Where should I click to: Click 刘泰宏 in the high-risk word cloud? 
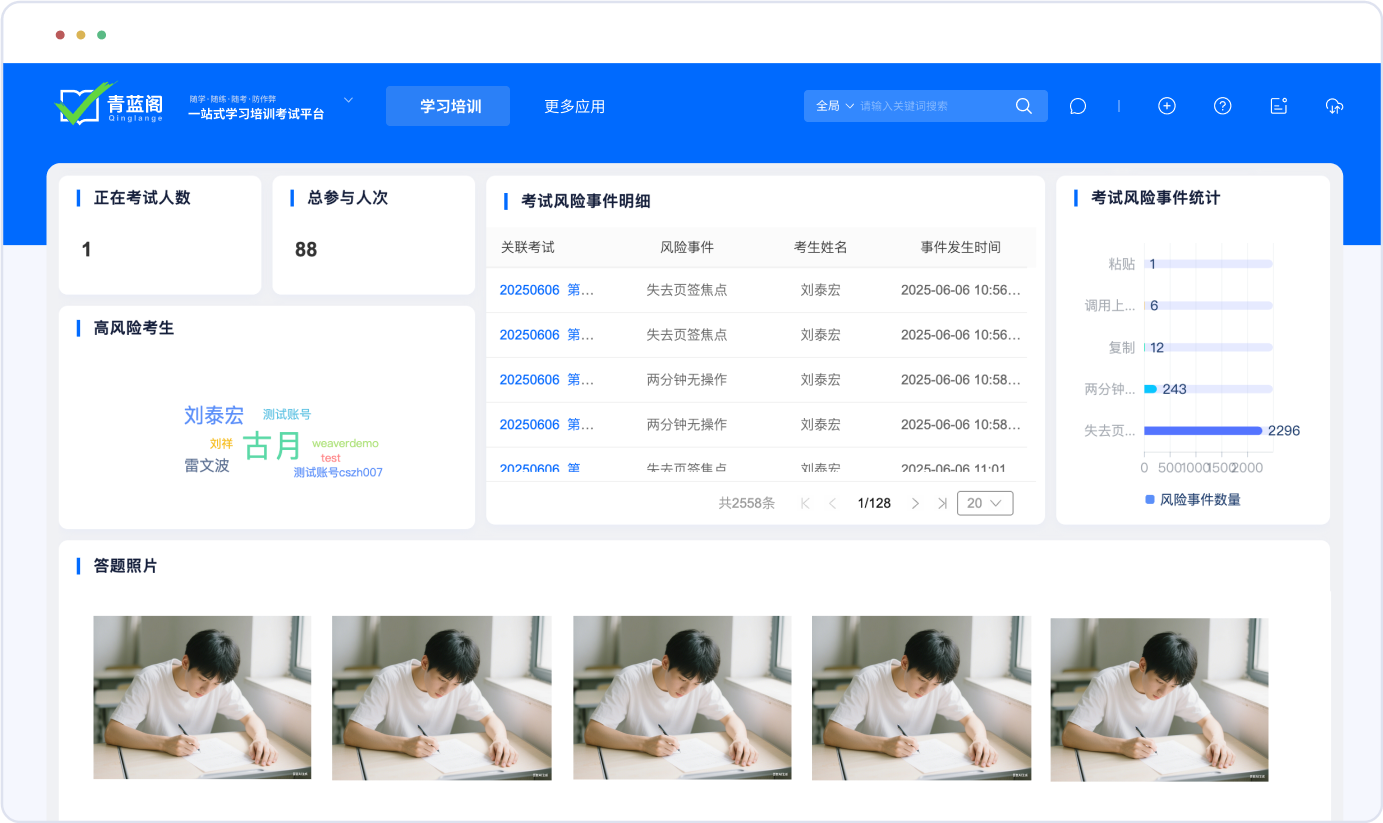(213, 415)
